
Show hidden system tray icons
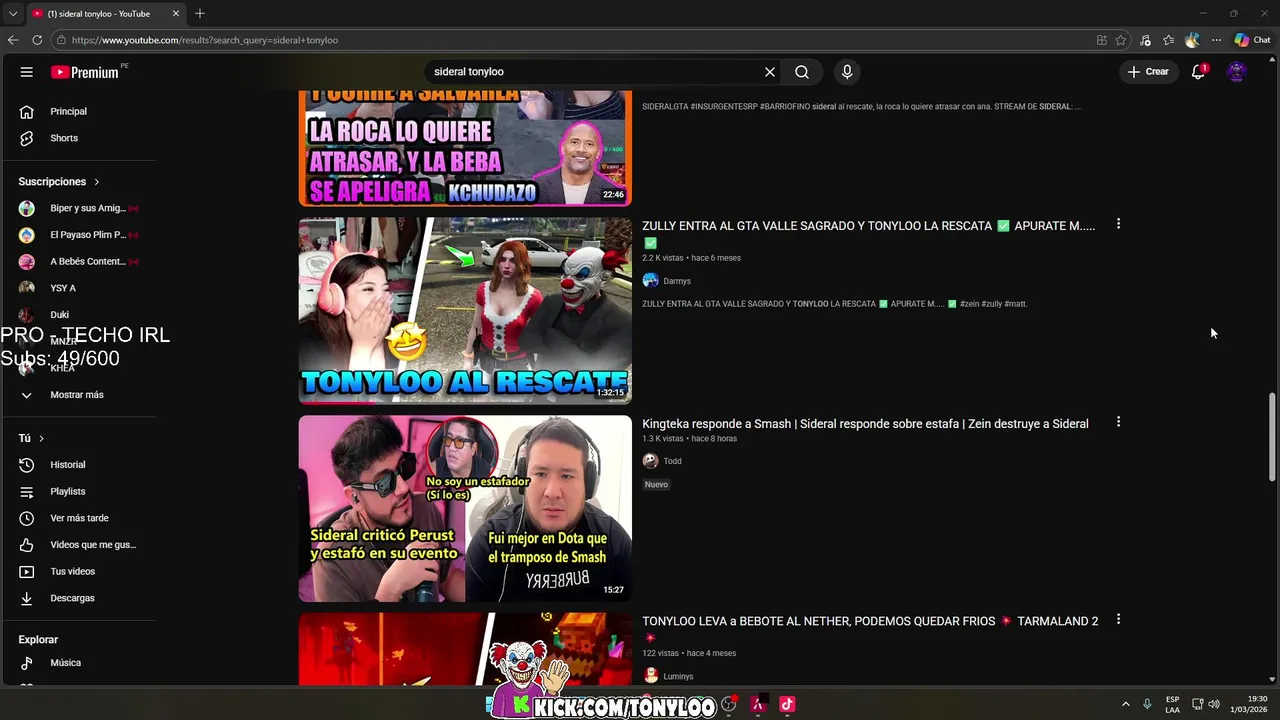coord(1125,704)
